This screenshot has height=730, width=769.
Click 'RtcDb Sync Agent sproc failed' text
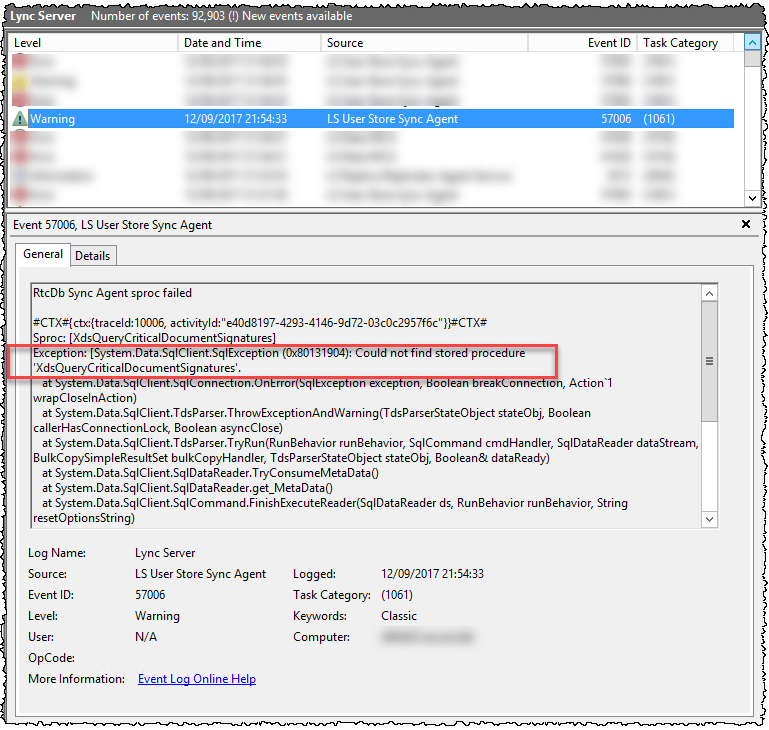click(112, 293)
